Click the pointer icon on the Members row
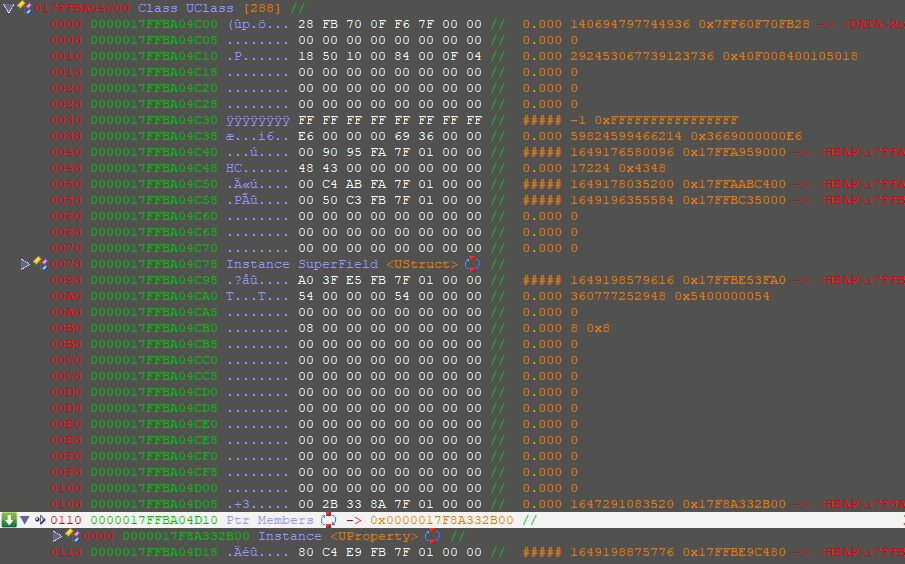Screen dimensions: 905x564 (x=40, y=520)
